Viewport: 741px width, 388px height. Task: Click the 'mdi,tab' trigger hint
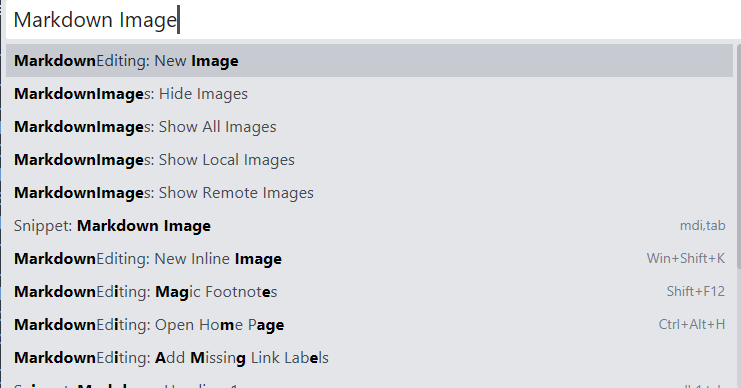pyautogui.click(x=702, y=226)
